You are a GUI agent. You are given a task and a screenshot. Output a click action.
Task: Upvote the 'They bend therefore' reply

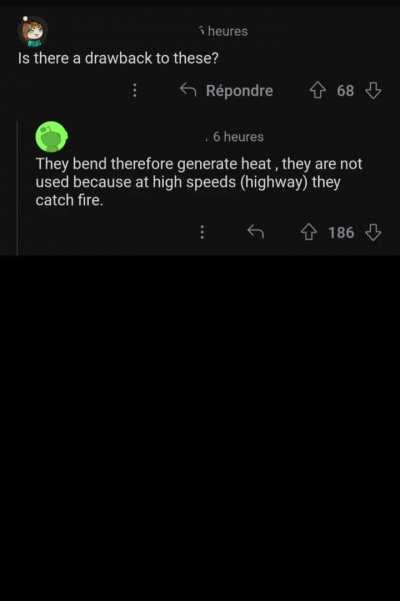coord(309,232)
